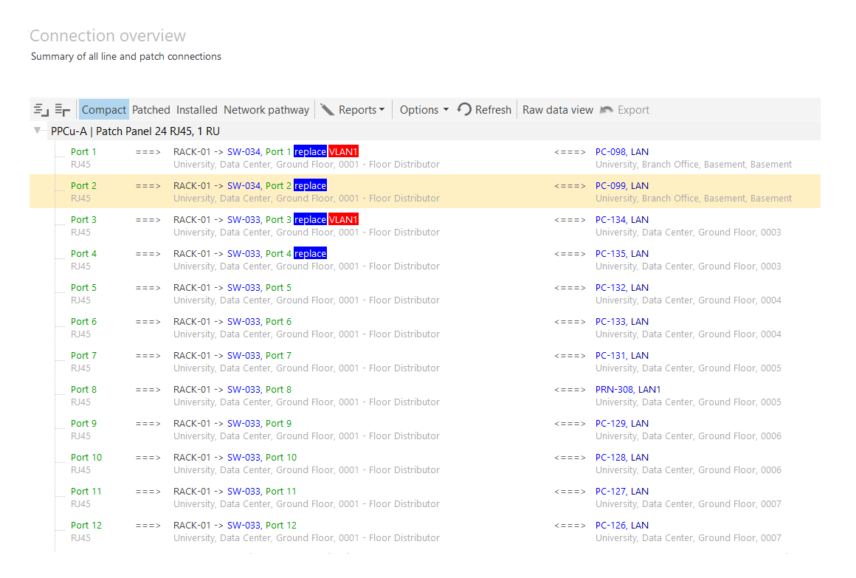This screenshot has width=856, height=578.
Task: Open PC-098, LAN link
Action: click(x=622, y=152)
